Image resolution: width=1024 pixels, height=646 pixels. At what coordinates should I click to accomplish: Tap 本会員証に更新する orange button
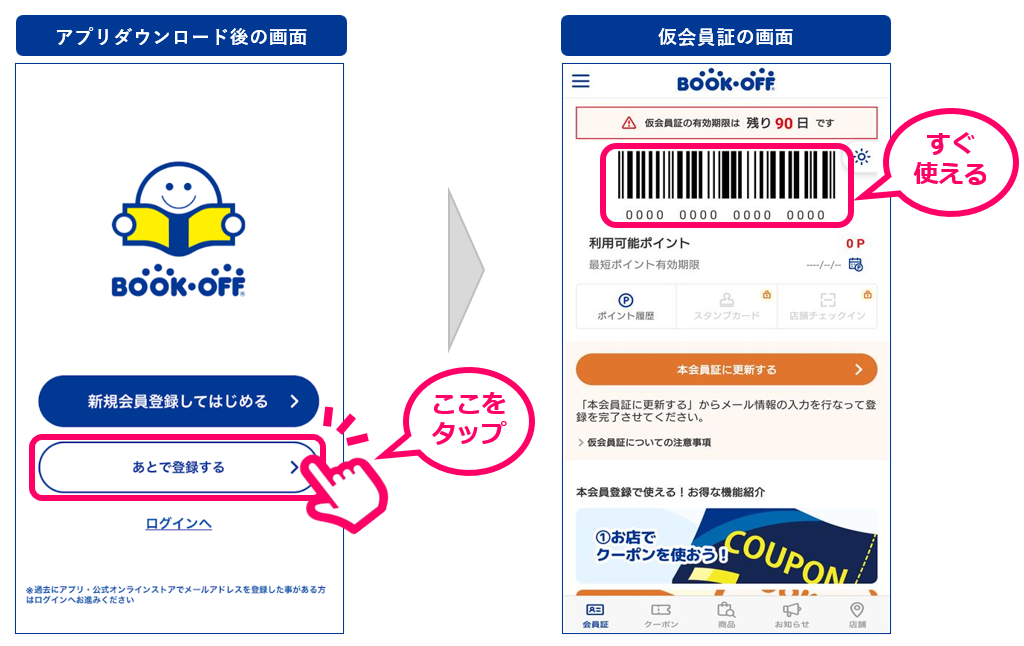point(726,370)
